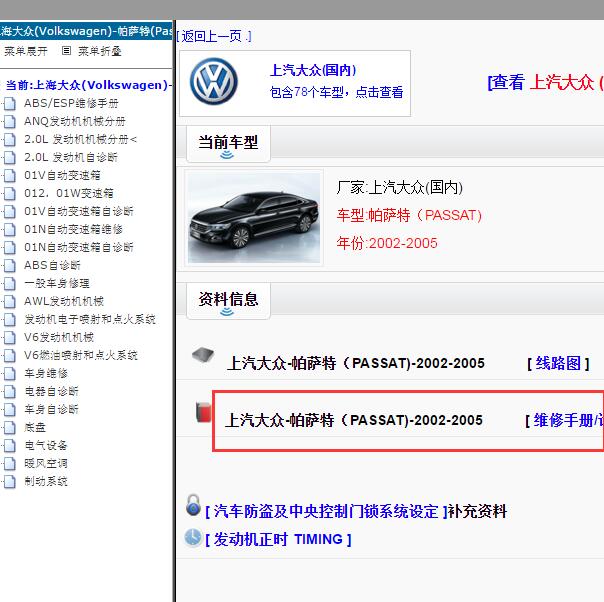This screenshot has height=602, width=604.
Task: Open the document icon beside 制动系统
Action: [10, 482]
